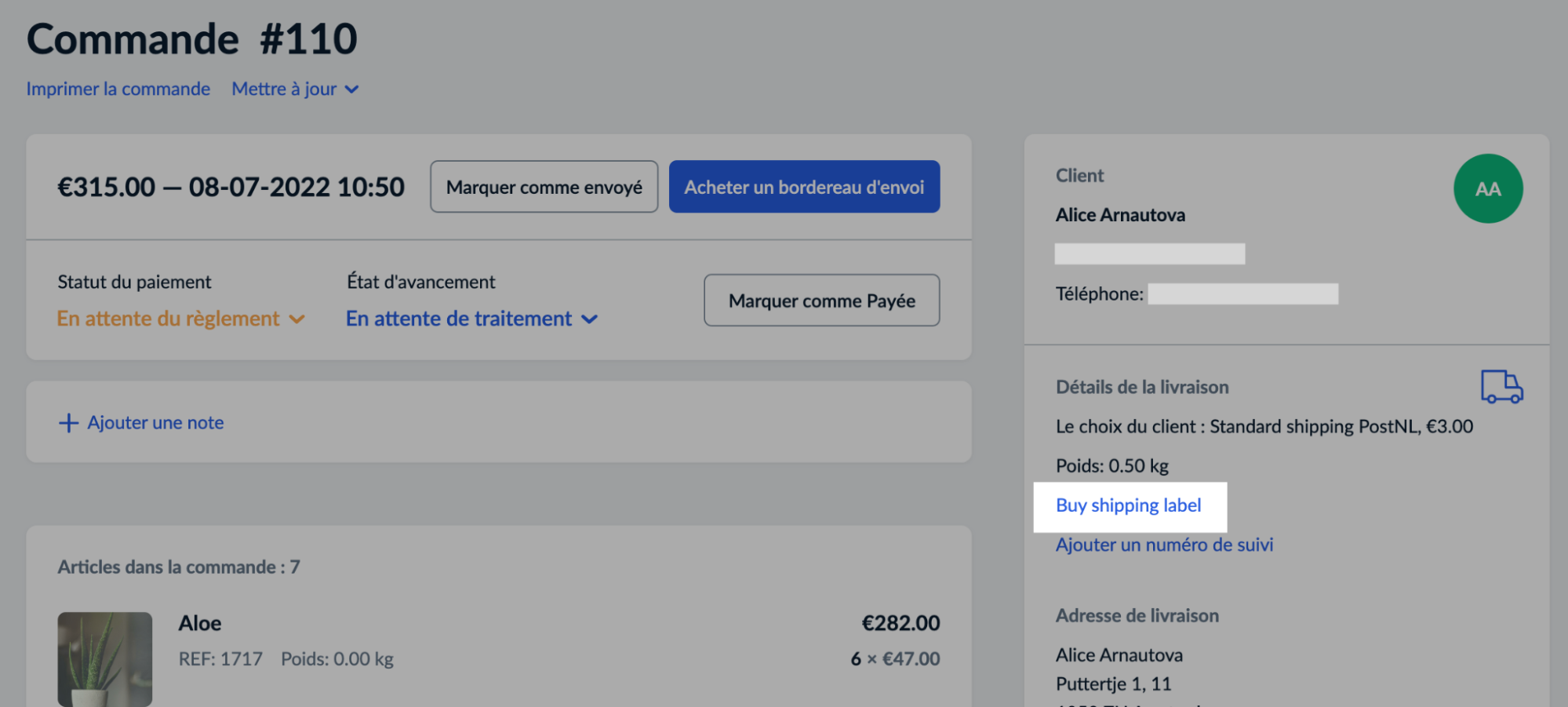Click the delivery truck icon
1568x707 pixels.
pyautogui.click(x=1501, y=387)
